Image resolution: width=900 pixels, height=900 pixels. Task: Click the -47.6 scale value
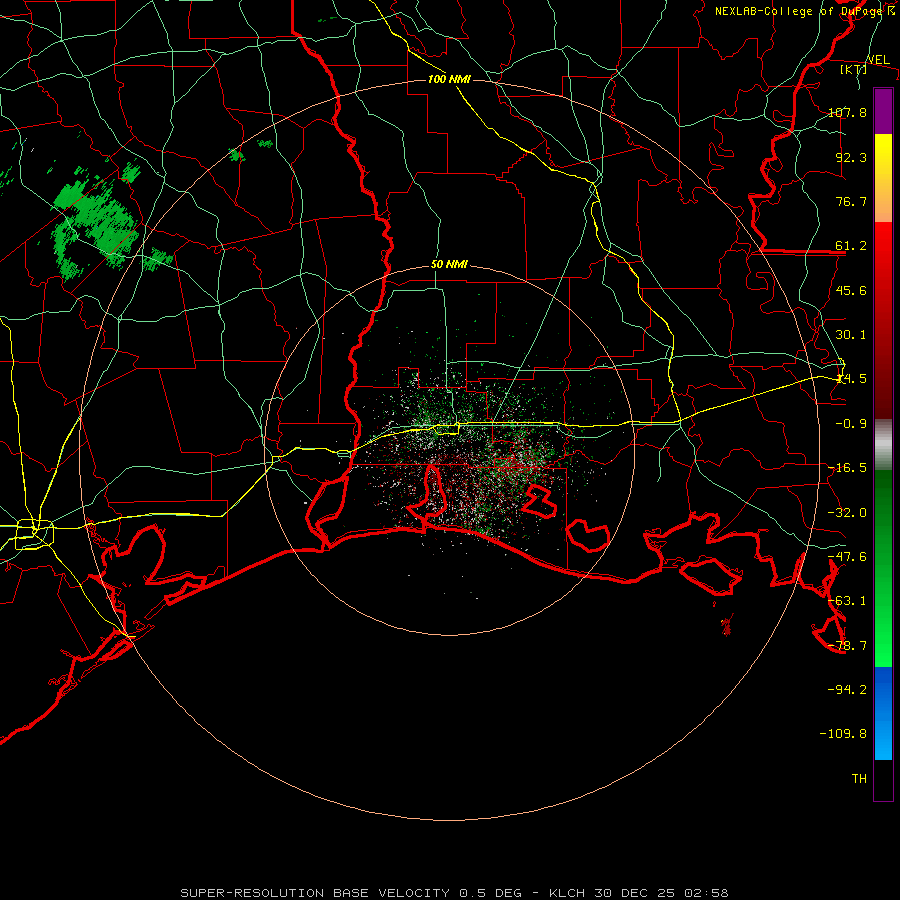(x=847, y=557)
